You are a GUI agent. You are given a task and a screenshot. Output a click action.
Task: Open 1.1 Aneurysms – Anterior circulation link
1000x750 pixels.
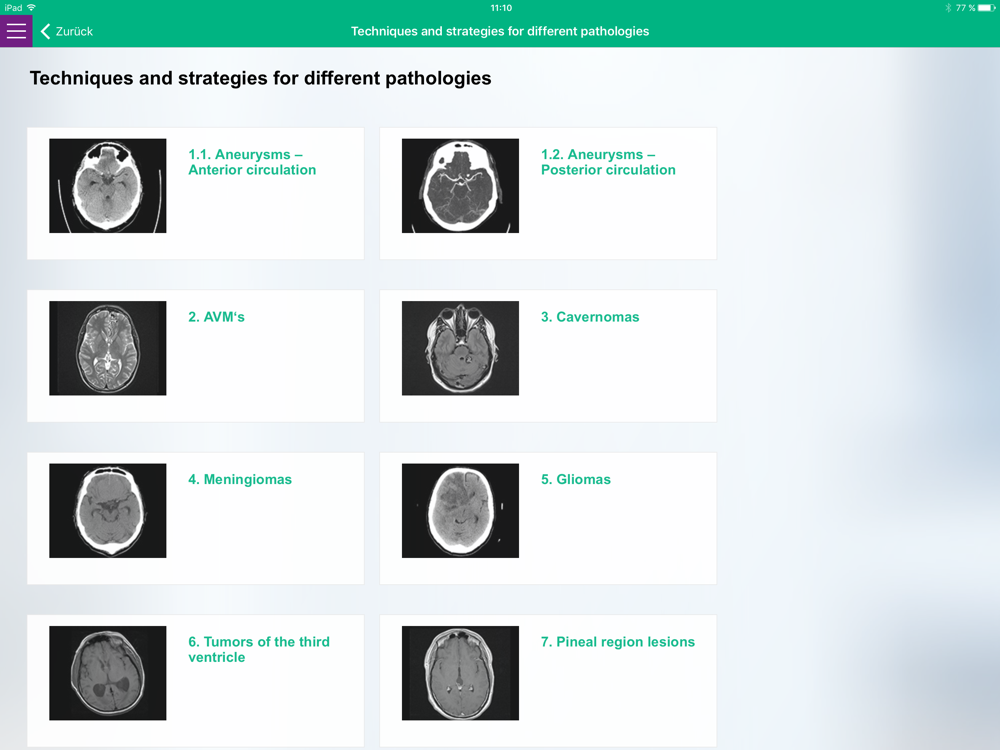[x=252, y=162]
